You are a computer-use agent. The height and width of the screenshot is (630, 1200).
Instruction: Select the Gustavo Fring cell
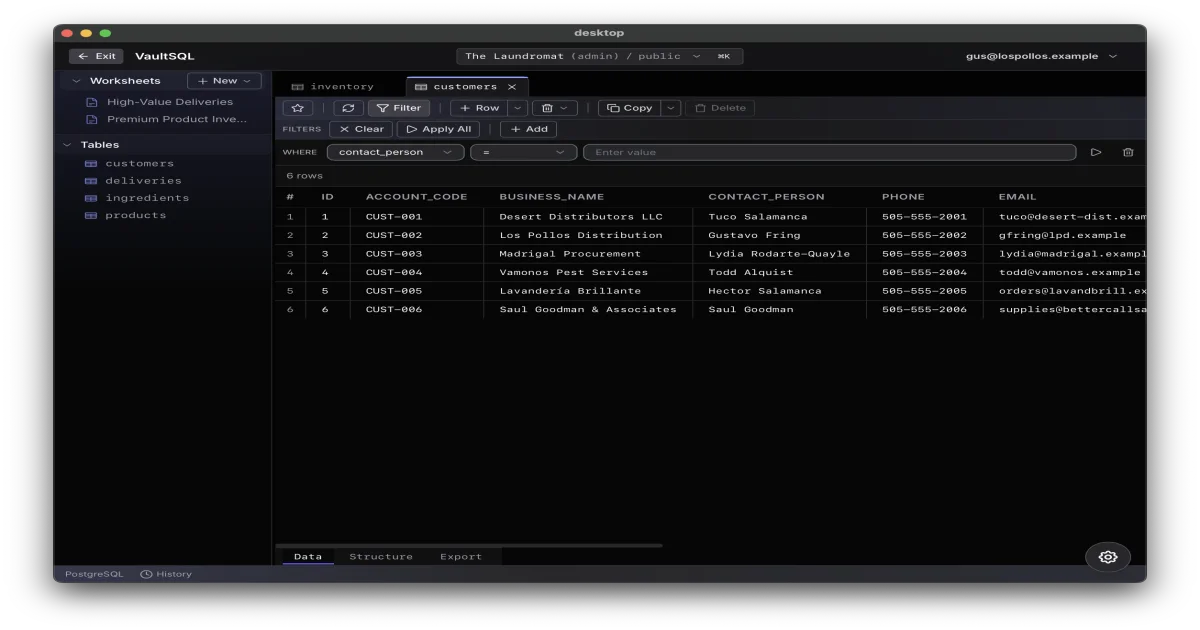click(x=780, y=235)
